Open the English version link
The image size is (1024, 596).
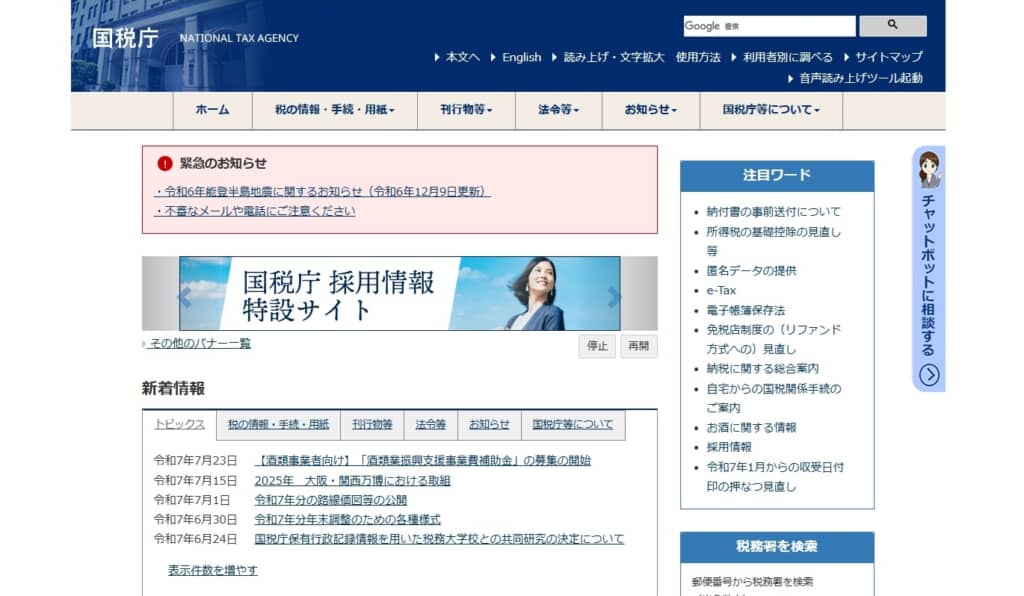(521, 57)
